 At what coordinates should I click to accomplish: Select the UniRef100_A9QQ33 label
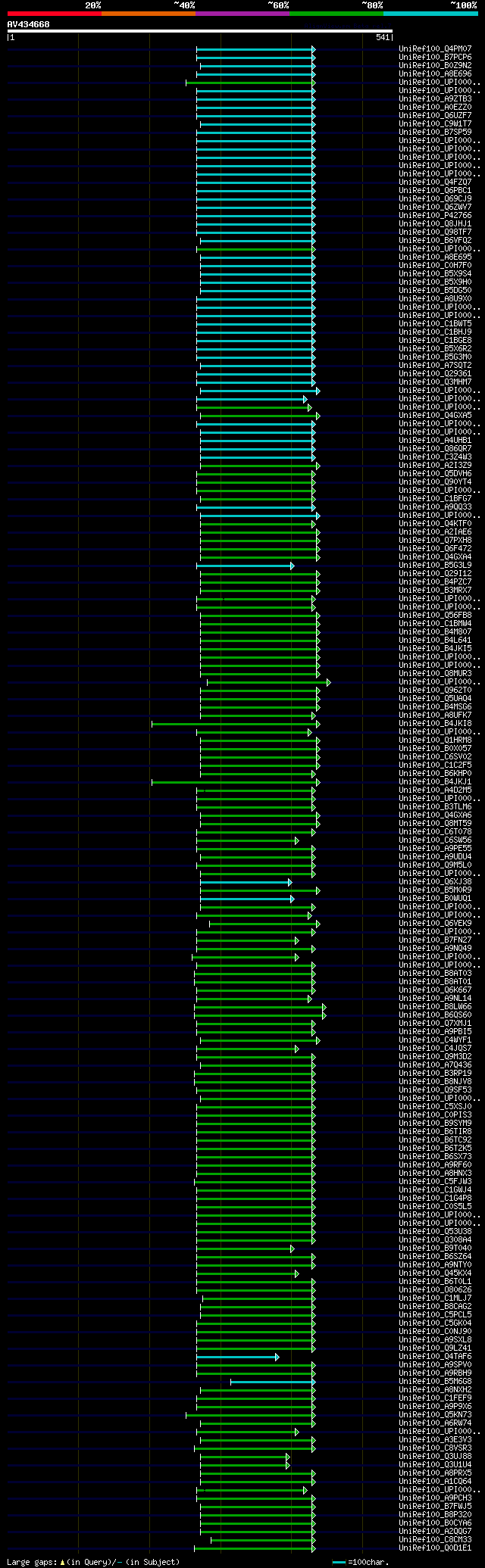tap(435, 507)
